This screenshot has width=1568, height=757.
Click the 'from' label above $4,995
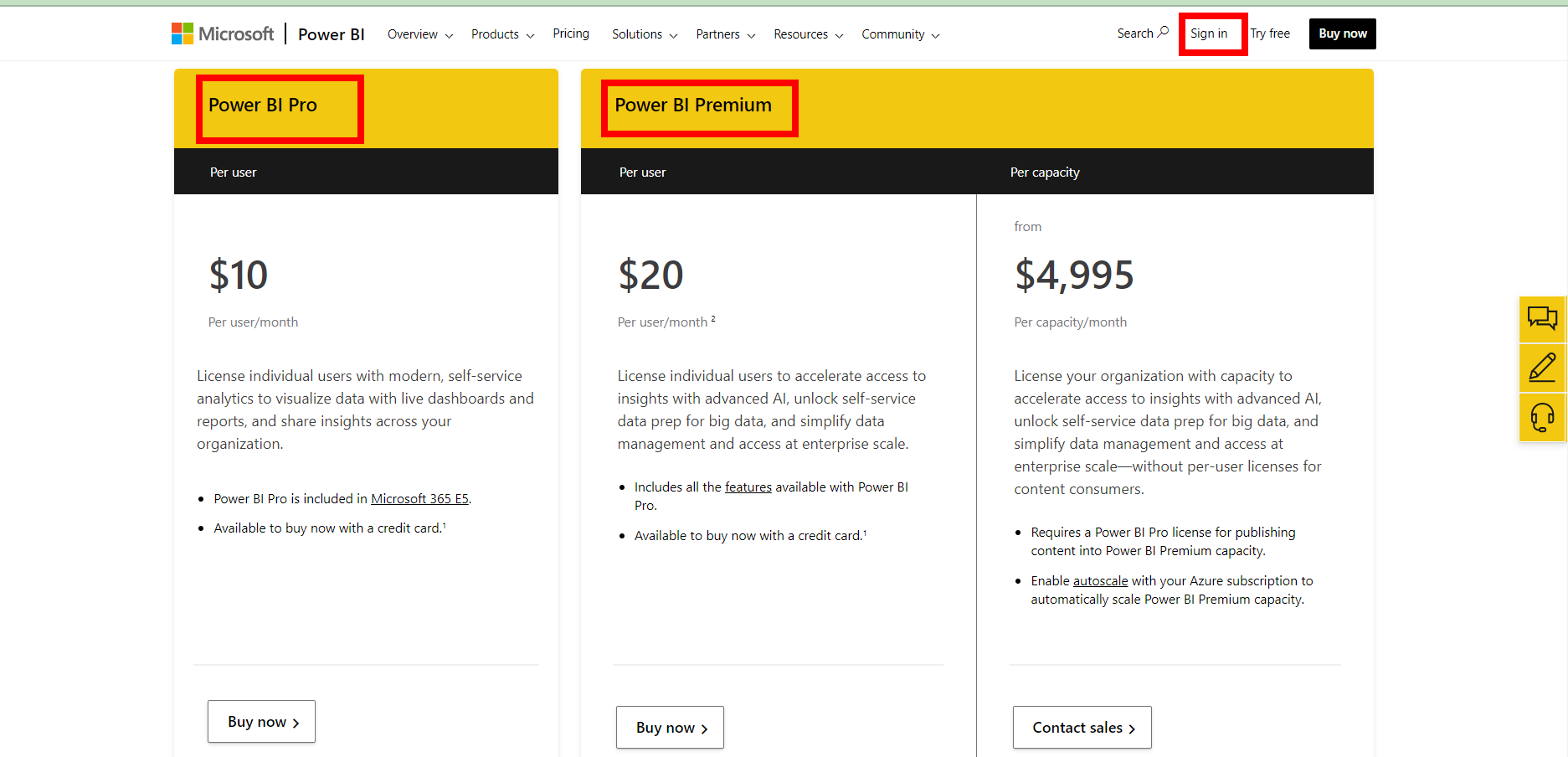pos(1028,226)
